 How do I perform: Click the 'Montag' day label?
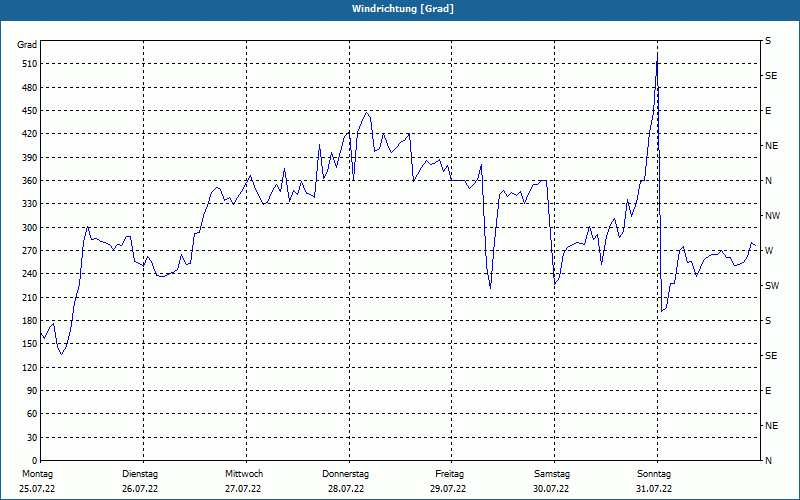pos(37,474)
